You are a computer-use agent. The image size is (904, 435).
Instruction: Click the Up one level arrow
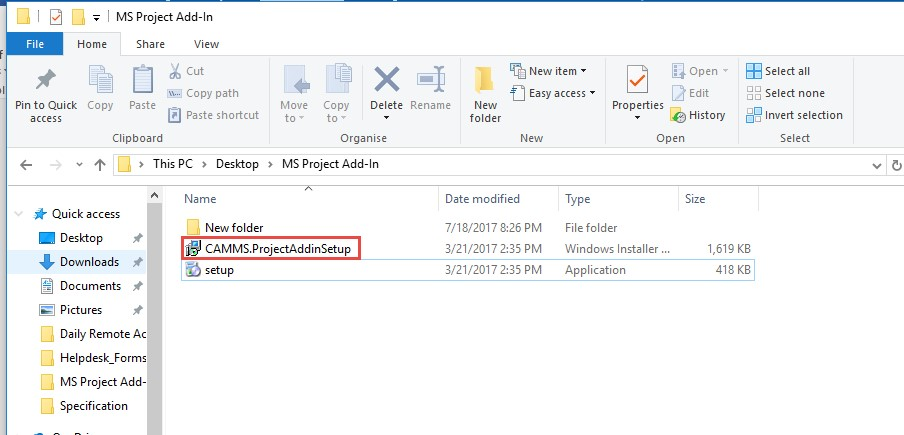pyautogui.click(x=100, y=165)
